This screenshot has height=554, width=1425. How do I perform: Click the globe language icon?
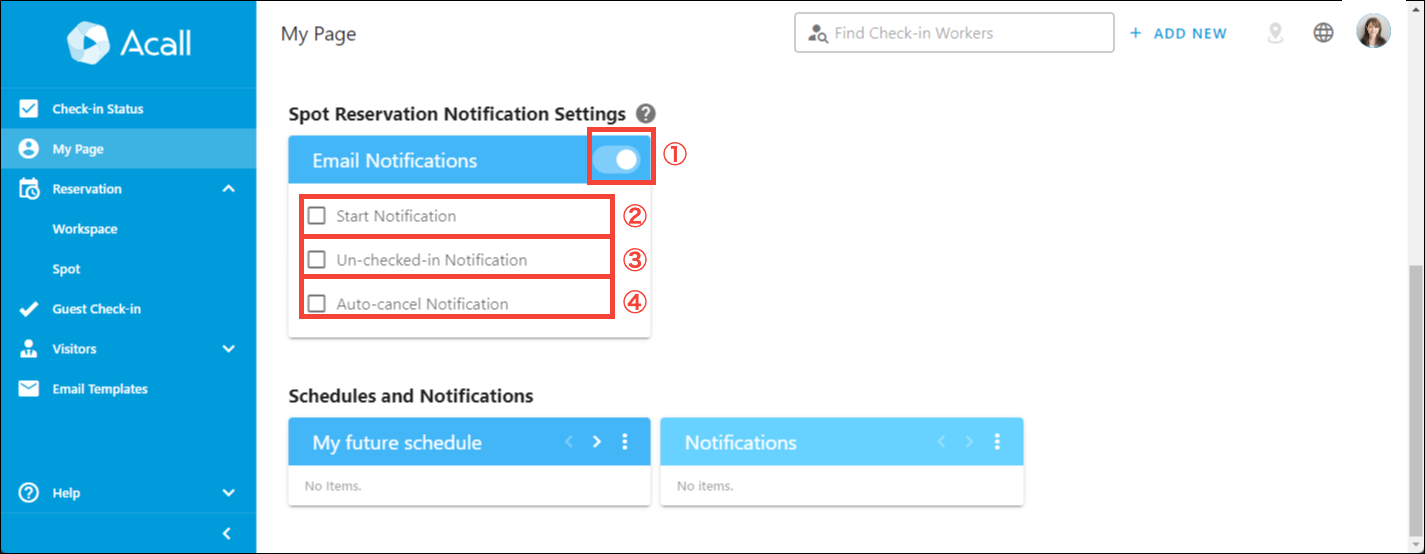[1323, 33]
